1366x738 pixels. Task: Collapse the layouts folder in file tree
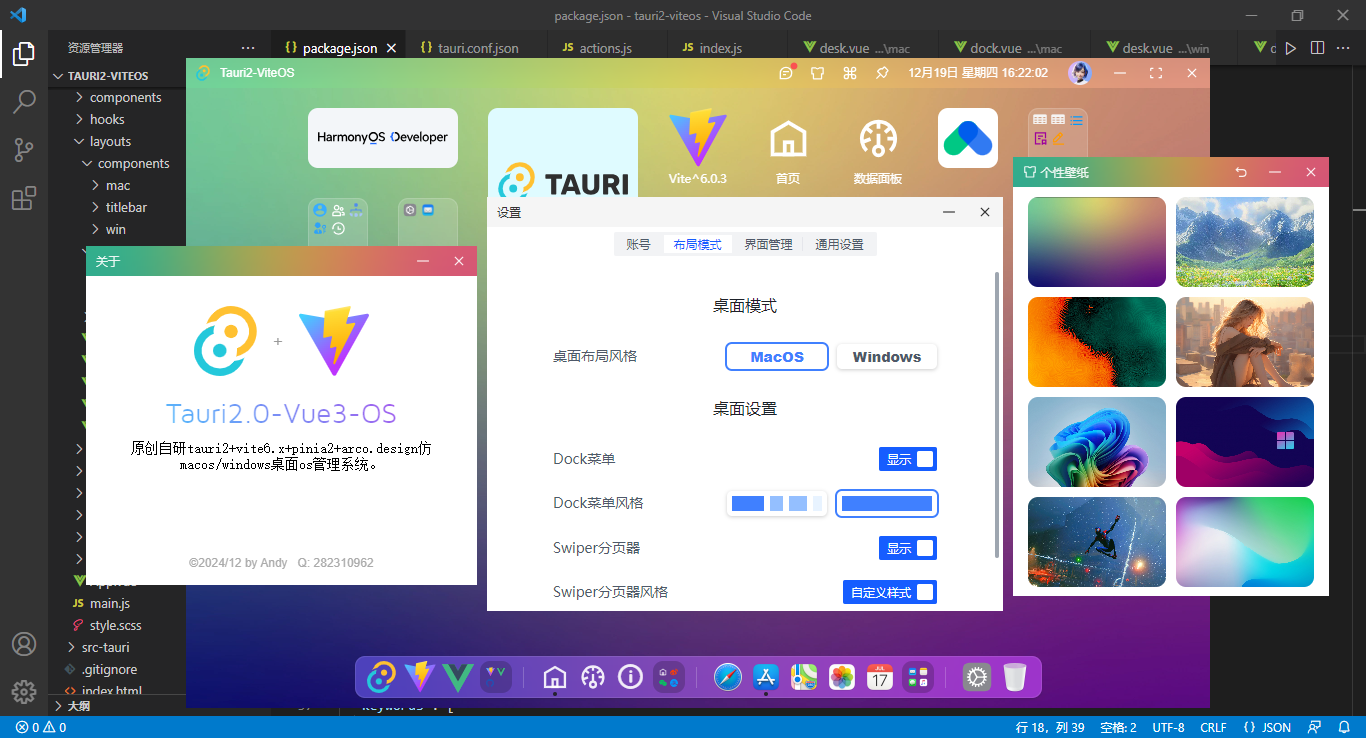pyautogui.click(x=110, y=141)
